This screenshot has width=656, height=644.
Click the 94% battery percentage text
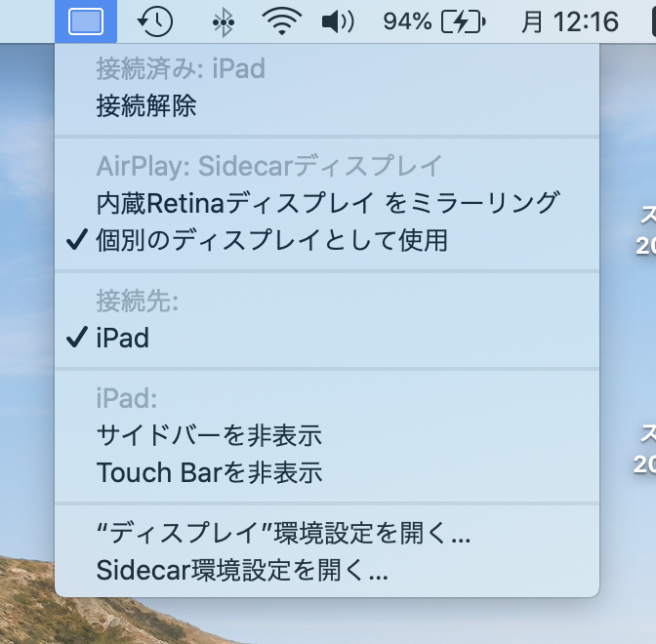[407, 21]
